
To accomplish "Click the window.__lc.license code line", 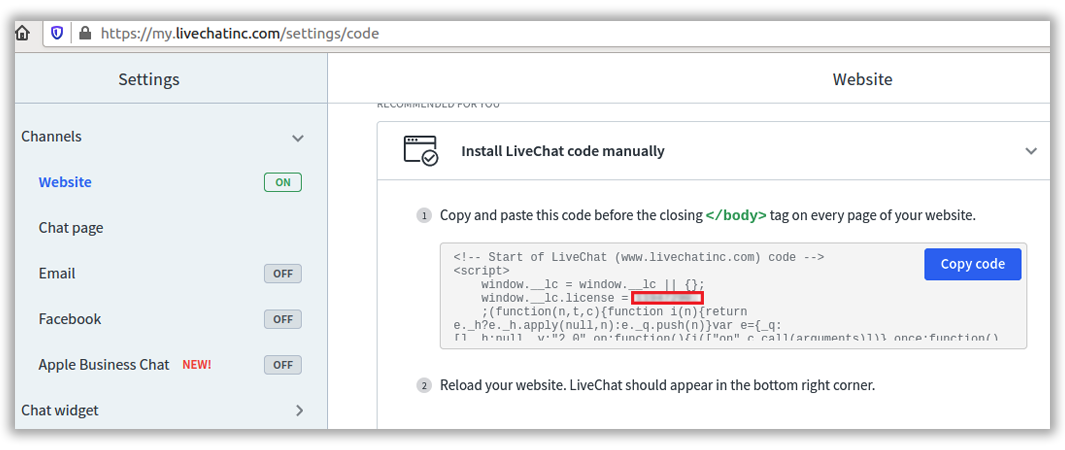I will point(591,298).
